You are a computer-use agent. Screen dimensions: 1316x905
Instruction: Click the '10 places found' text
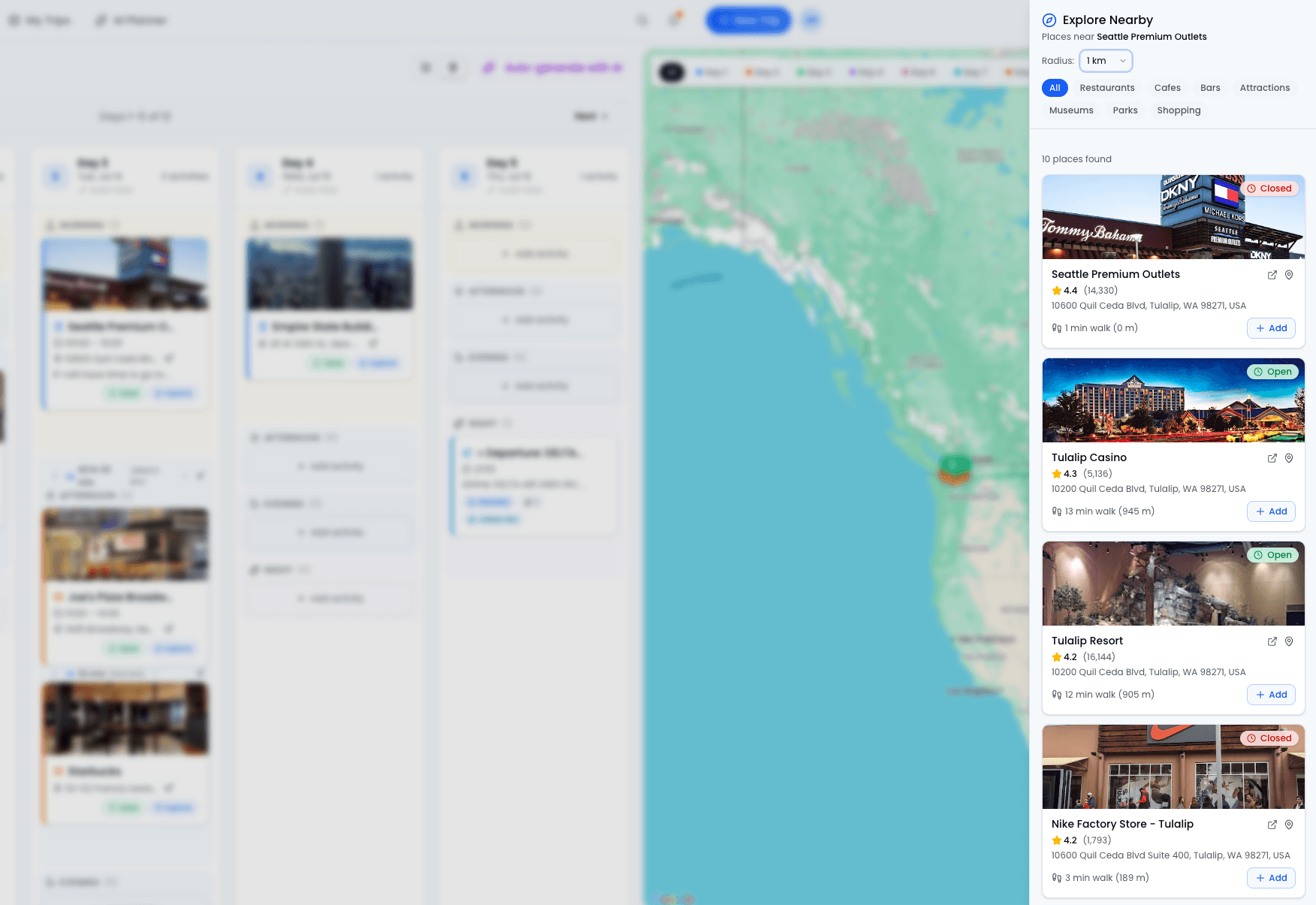[x=1076, y=159]
